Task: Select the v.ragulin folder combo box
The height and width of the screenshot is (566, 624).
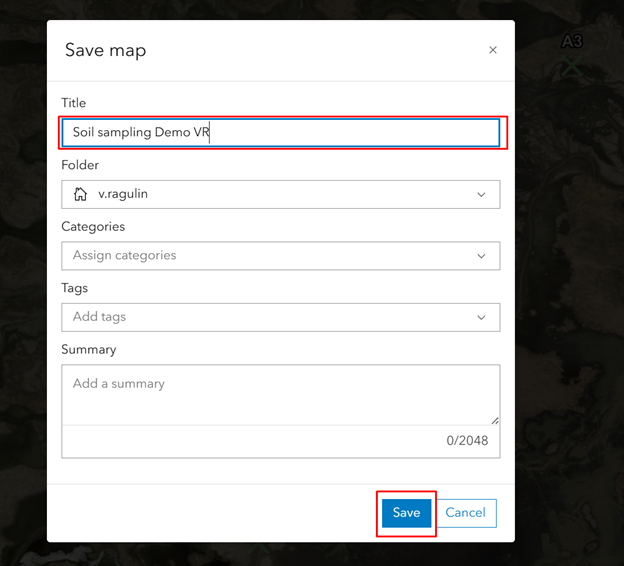Action: point(281,194)
